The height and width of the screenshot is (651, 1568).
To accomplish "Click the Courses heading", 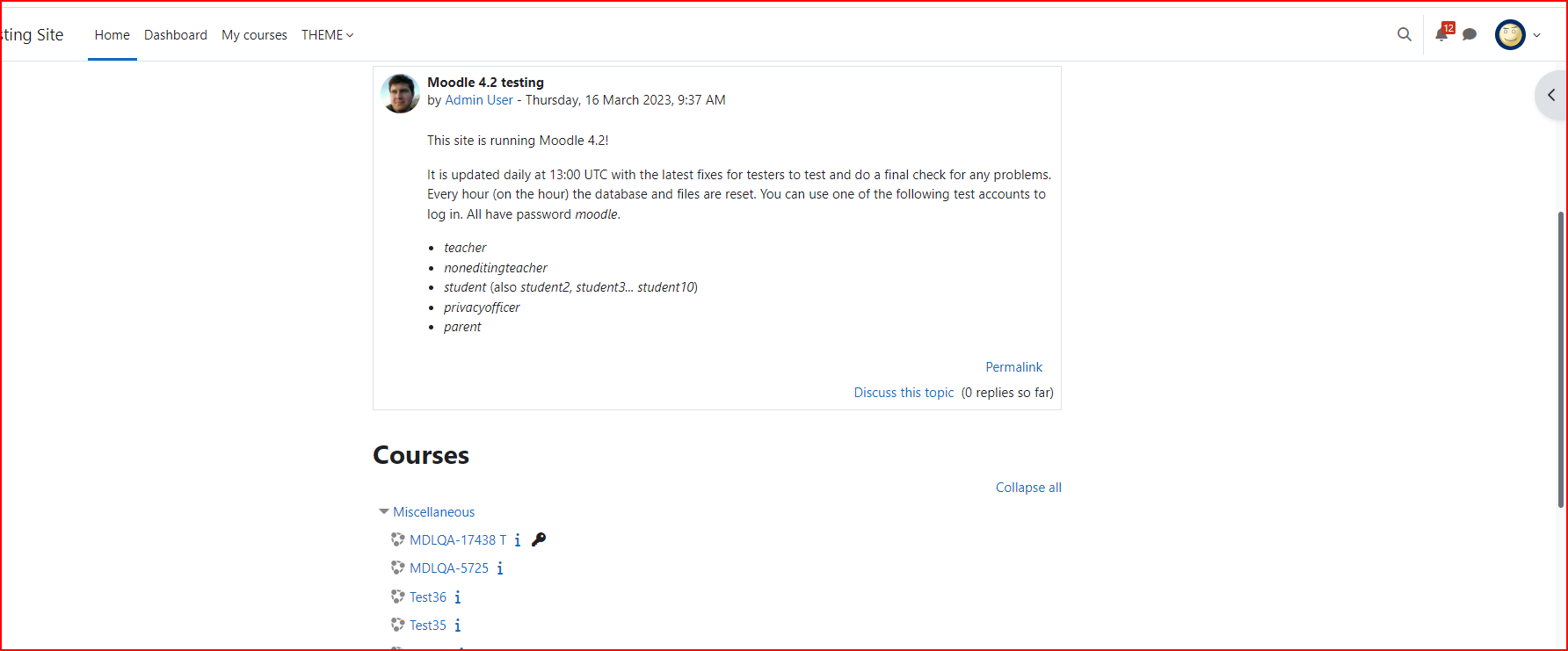I will click(x=421, y=455).
